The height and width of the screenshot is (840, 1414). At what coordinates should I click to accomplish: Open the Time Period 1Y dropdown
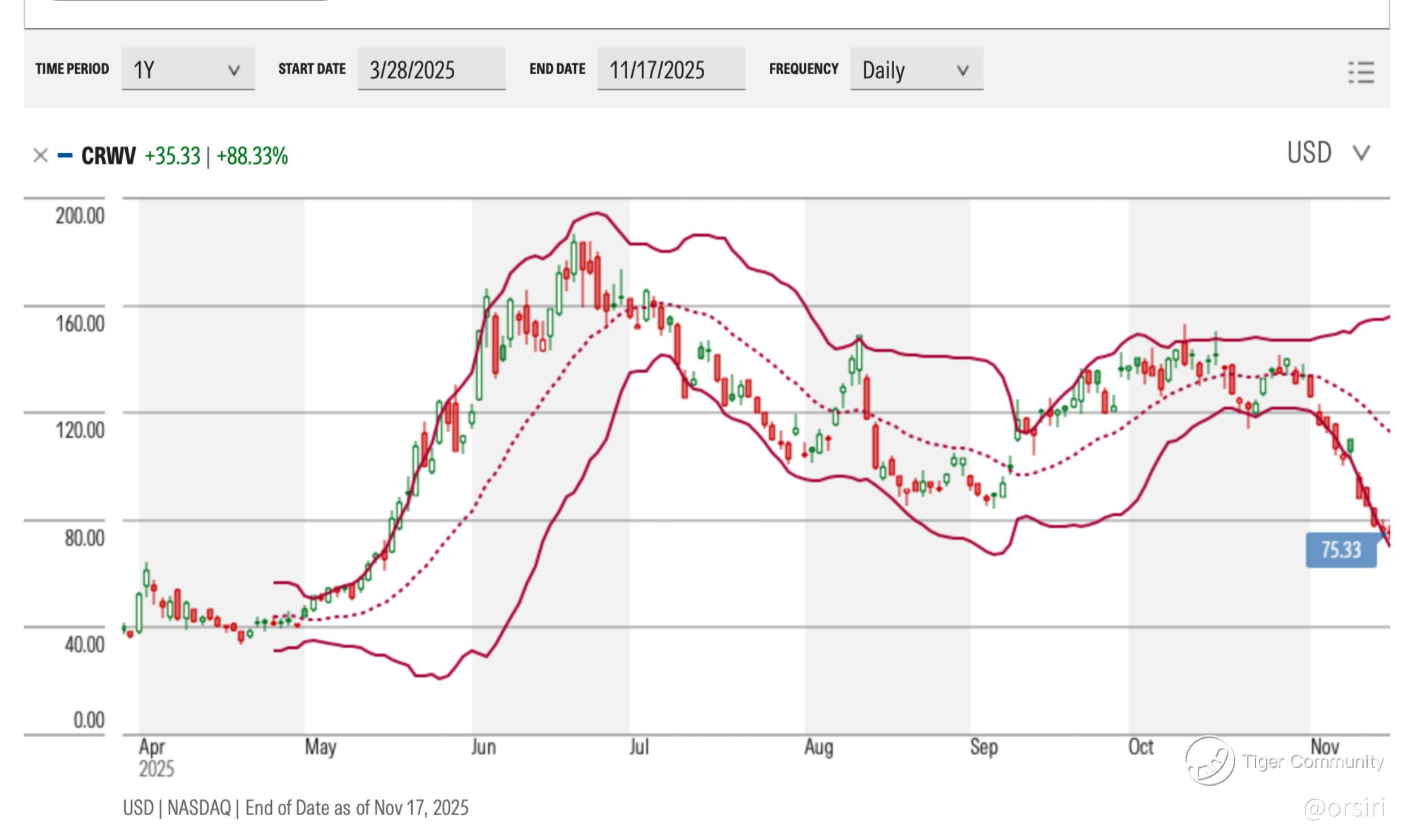click(187, 70)
